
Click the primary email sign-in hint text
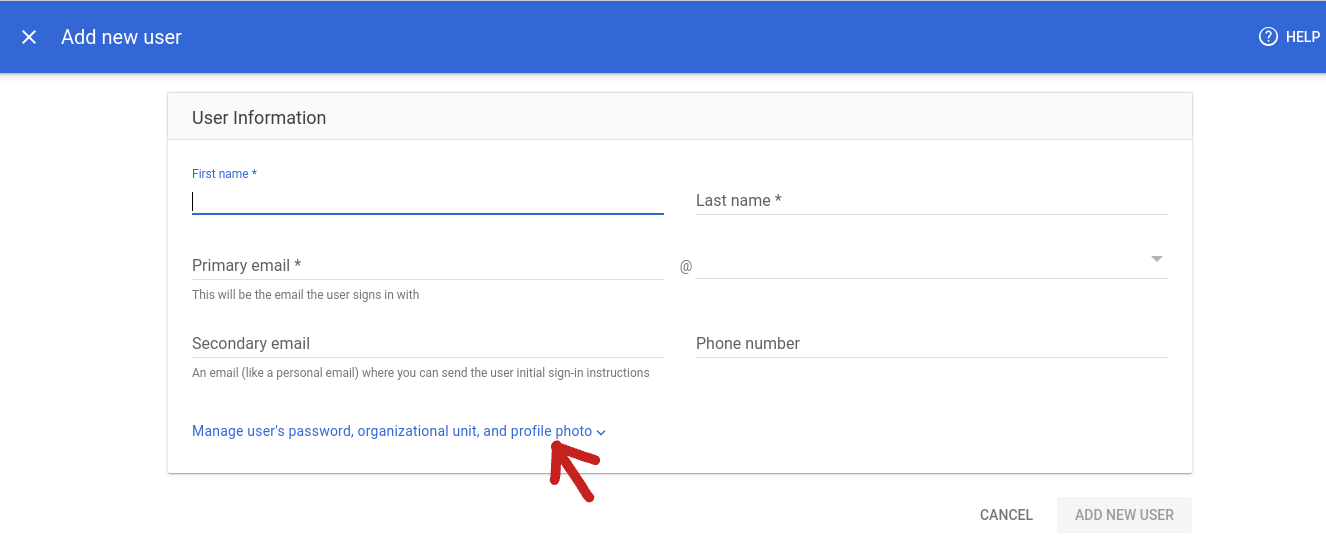[x=306, y=295]
